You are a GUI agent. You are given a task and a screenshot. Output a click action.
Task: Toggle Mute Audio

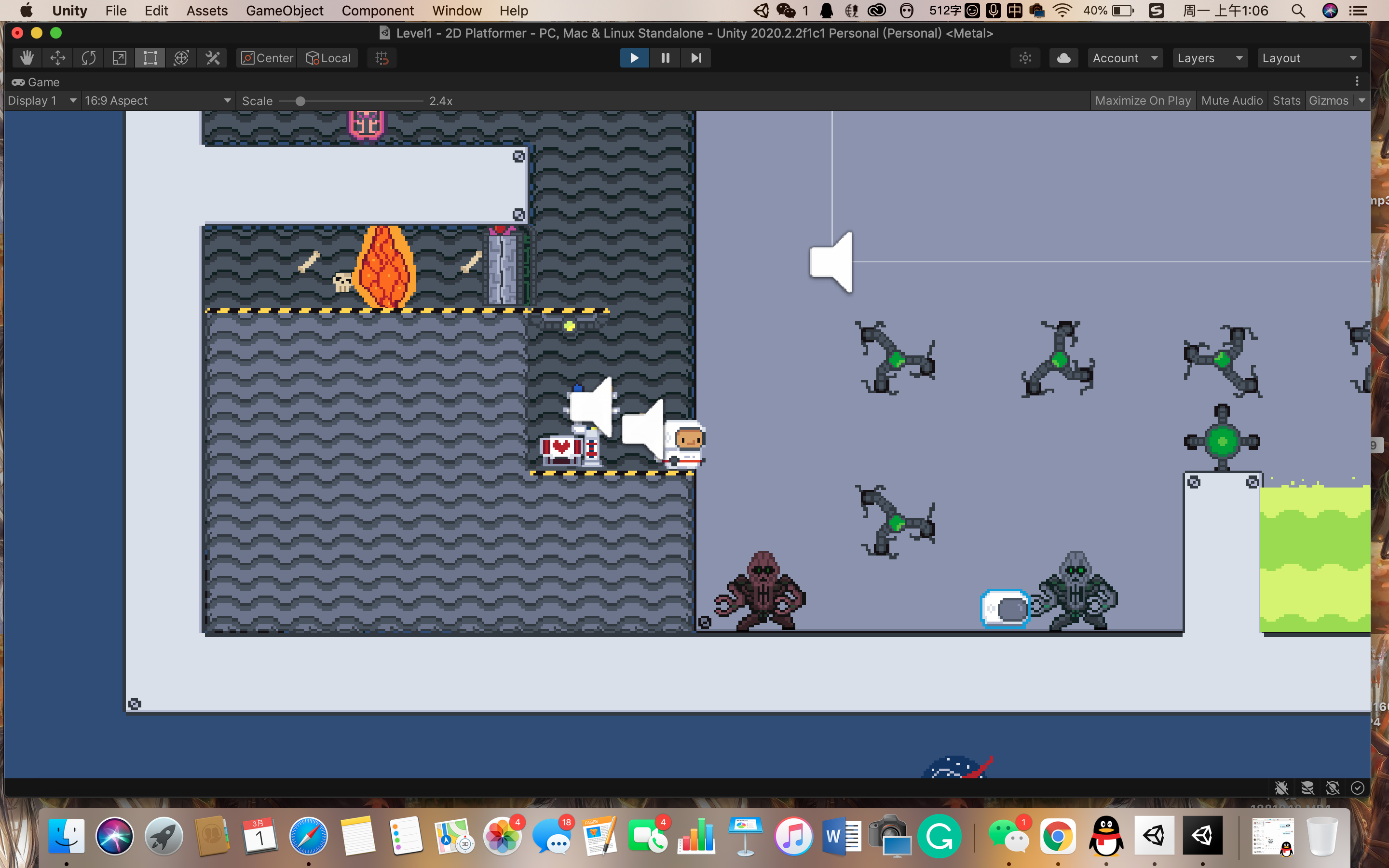tap(1232, 100)
